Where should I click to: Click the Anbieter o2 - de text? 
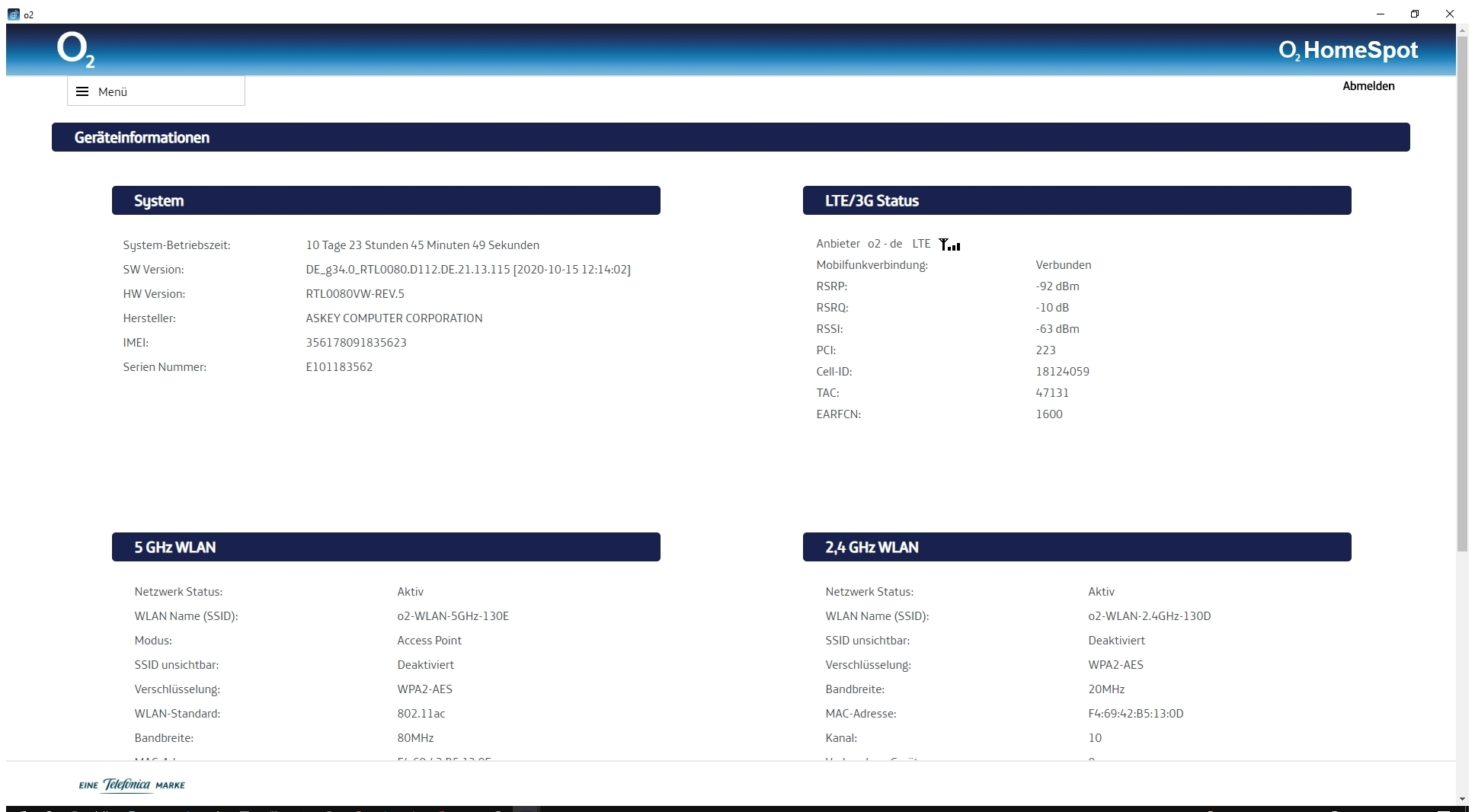point(859,244)
